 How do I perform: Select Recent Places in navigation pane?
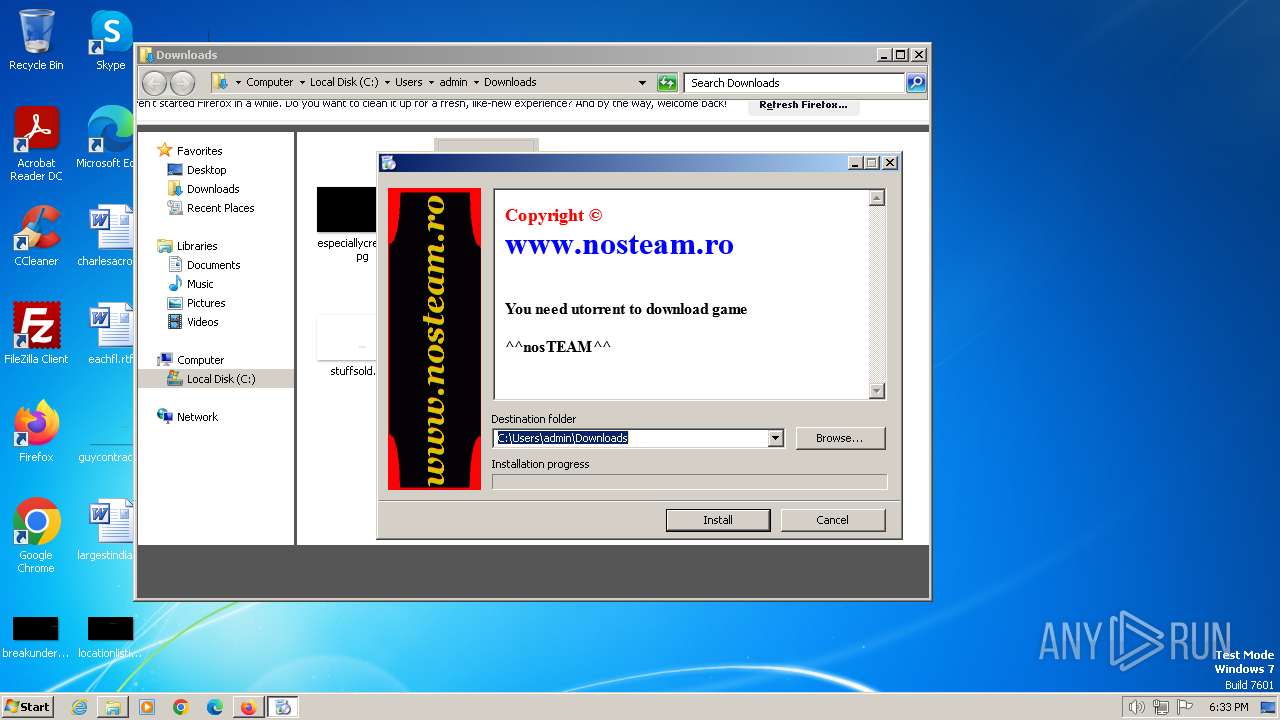tap(220, 208)
